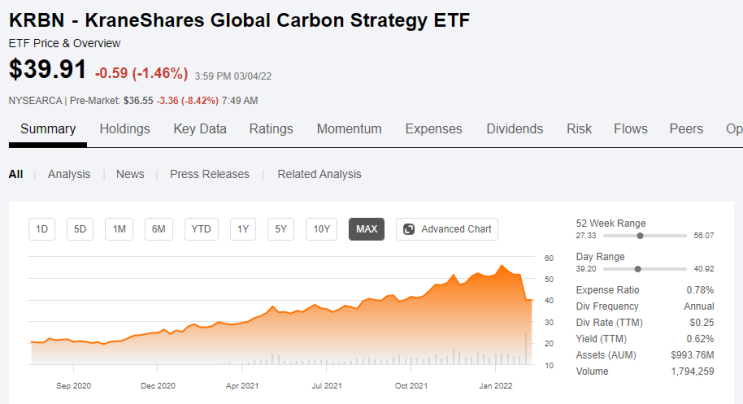Click the 3:59 PM 03/04/22 timestamp
Image resolution: width=743 pixels, height=404 pixels.
pyautogui.click(x=233, y=76)
